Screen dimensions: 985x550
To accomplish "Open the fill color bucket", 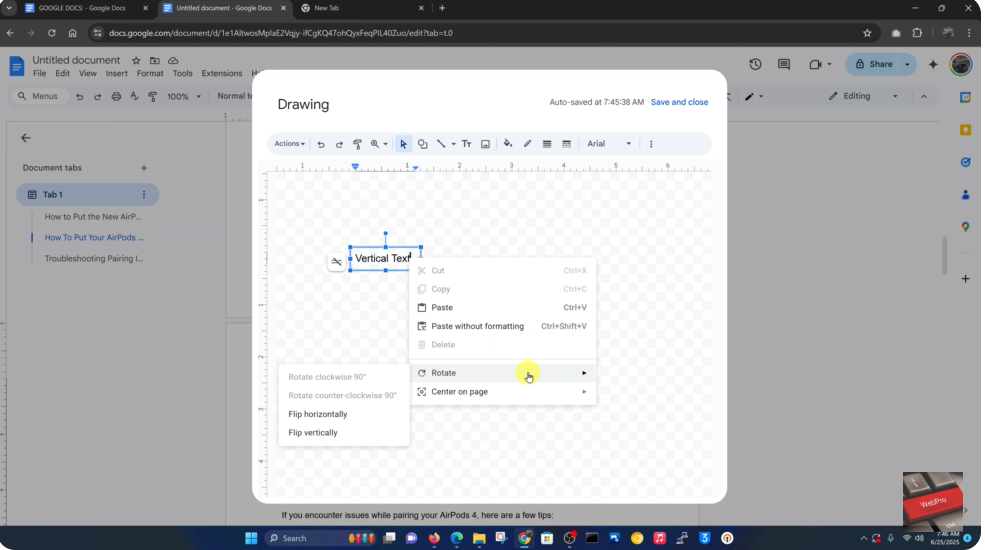I will coord(508,144).
